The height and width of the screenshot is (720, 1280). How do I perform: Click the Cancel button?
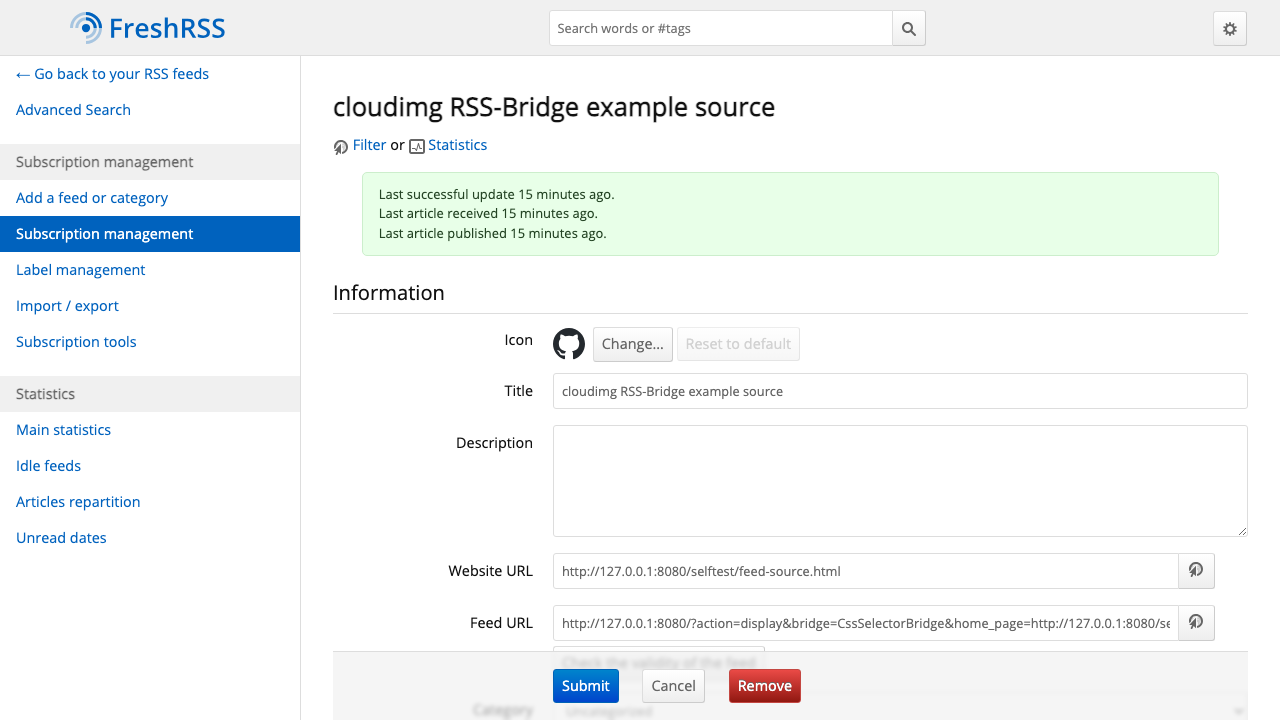(x=673, y=686)
